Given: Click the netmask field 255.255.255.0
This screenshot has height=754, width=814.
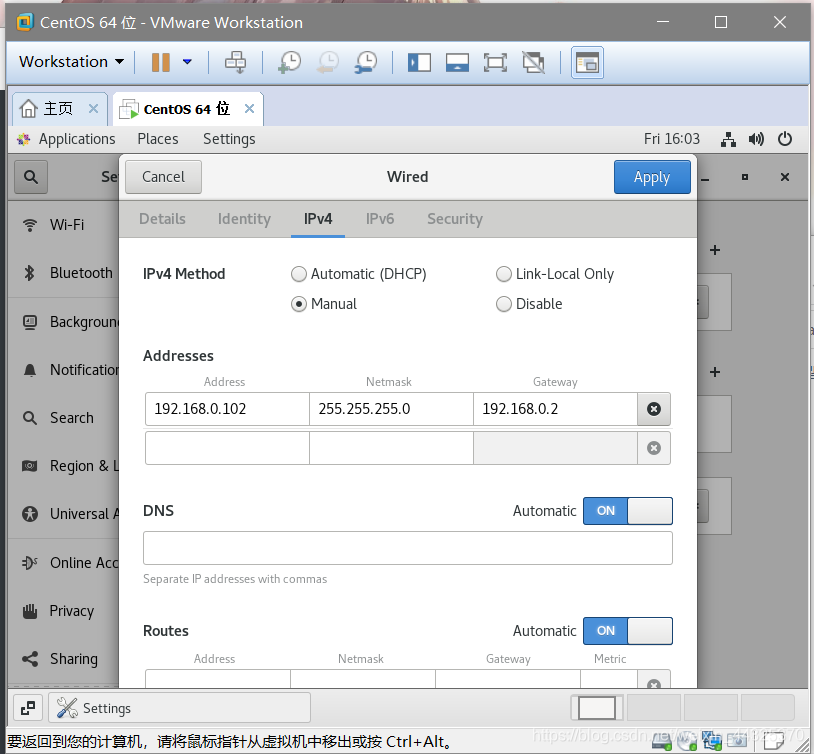Looking at the screenshot, I should [391, 409].
